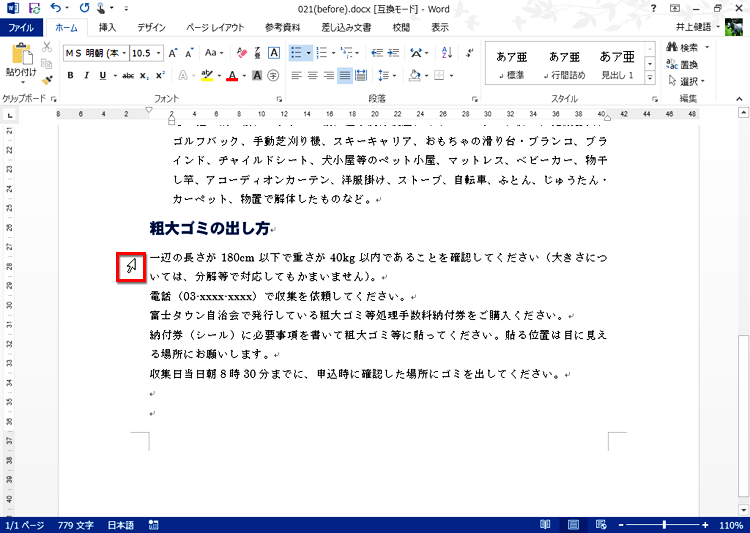Switch to the Design (デザイン) tab
The image size is (750, 533).
(x=151, y=27)
